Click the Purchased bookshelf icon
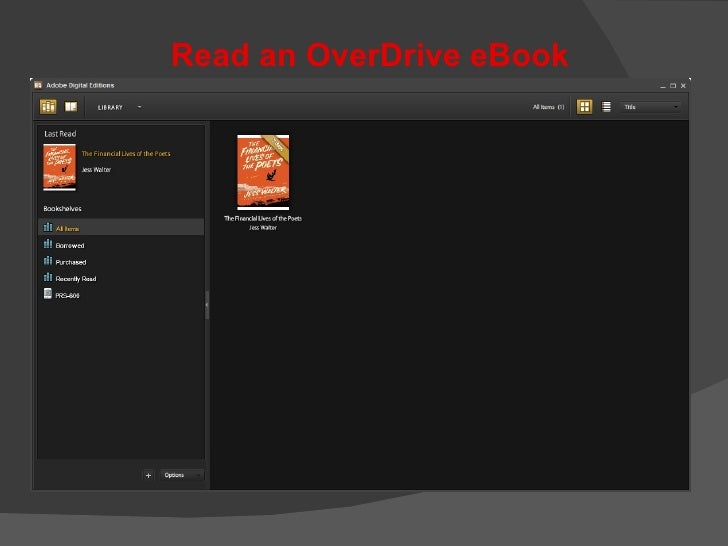This screenshot has width=728, height=546. point(47,260)
